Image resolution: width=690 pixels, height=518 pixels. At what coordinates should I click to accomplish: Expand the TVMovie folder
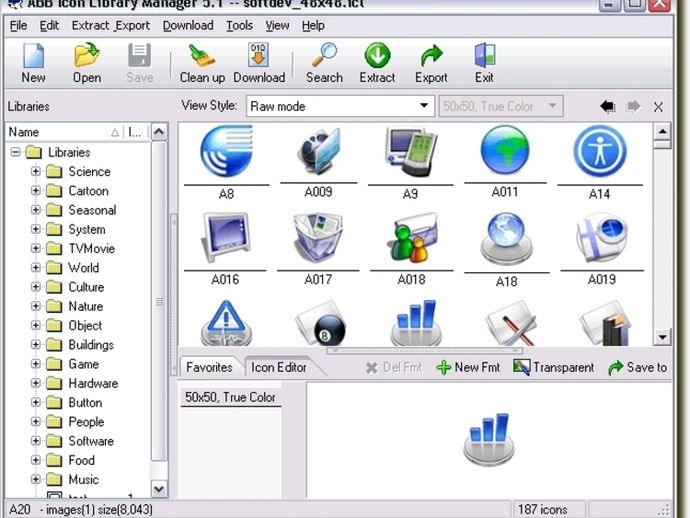coord(36,248)
